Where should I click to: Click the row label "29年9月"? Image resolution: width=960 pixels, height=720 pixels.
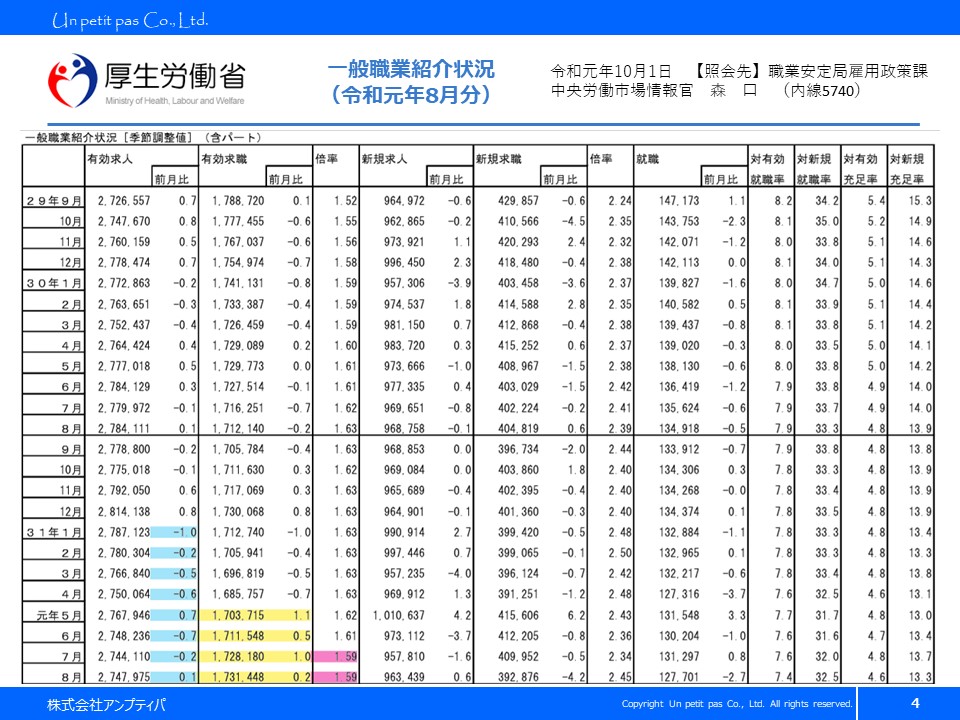click(54, 201)
